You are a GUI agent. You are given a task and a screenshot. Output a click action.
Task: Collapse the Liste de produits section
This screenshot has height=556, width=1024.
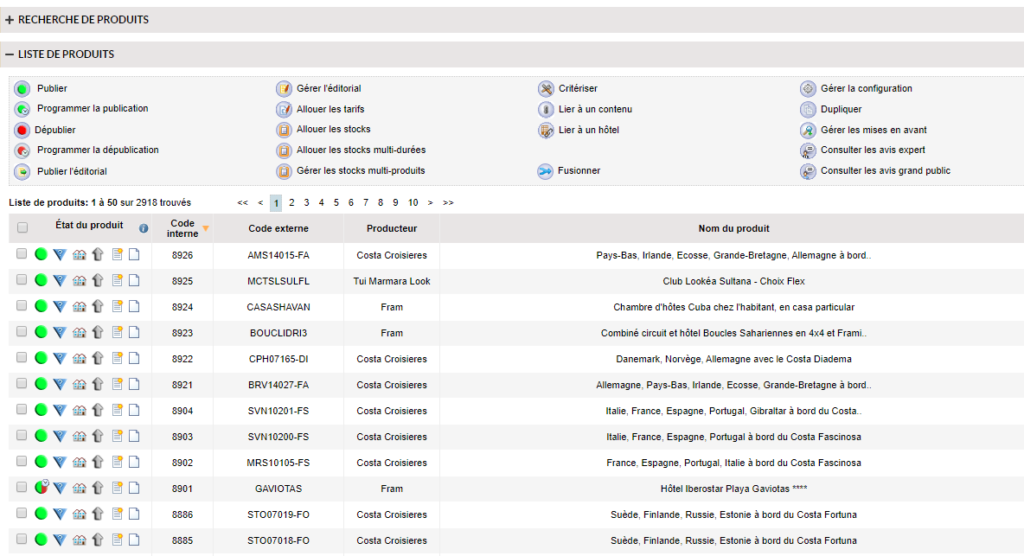pos(10,54)
